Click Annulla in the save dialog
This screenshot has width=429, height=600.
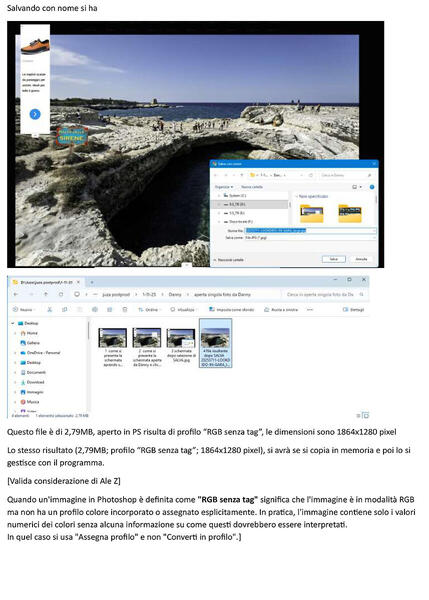361,259
